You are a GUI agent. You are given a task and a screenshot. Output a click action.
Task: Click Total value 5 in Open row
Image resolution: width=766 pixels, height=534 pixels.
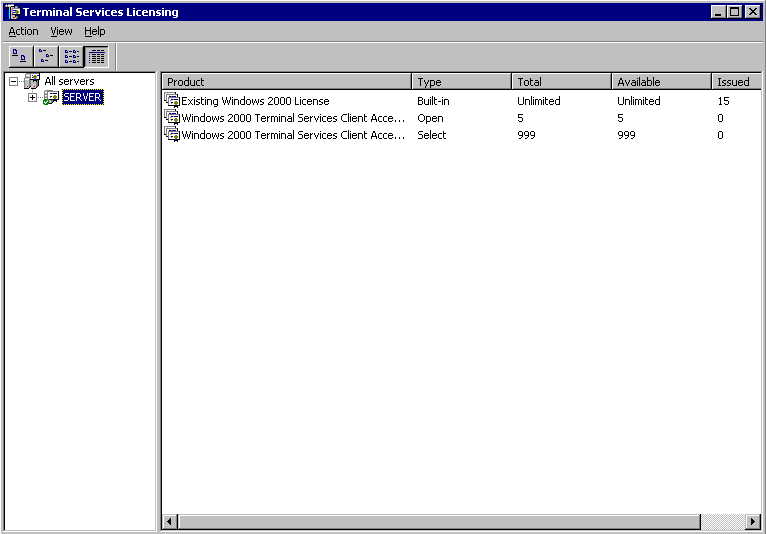click(520, 118)
